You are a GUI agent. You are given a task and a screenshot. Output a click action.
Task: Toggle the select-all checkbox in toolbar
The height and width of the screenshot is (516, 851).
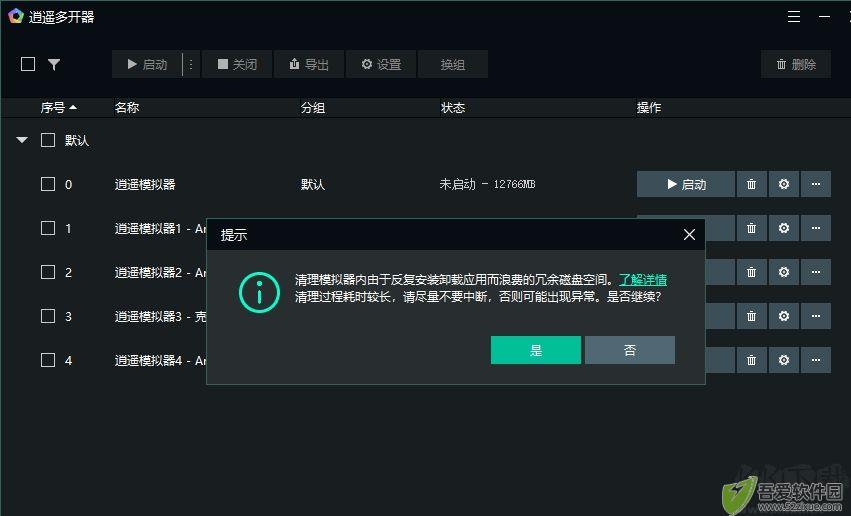[x=28, y=64]
